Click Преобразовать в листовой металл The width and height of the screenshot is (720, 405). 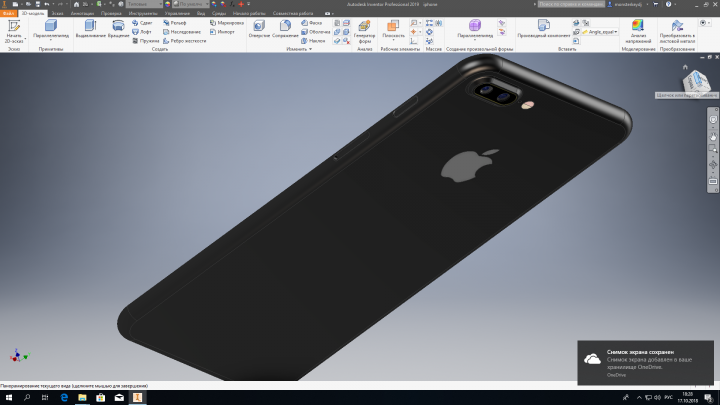(677, 31)
